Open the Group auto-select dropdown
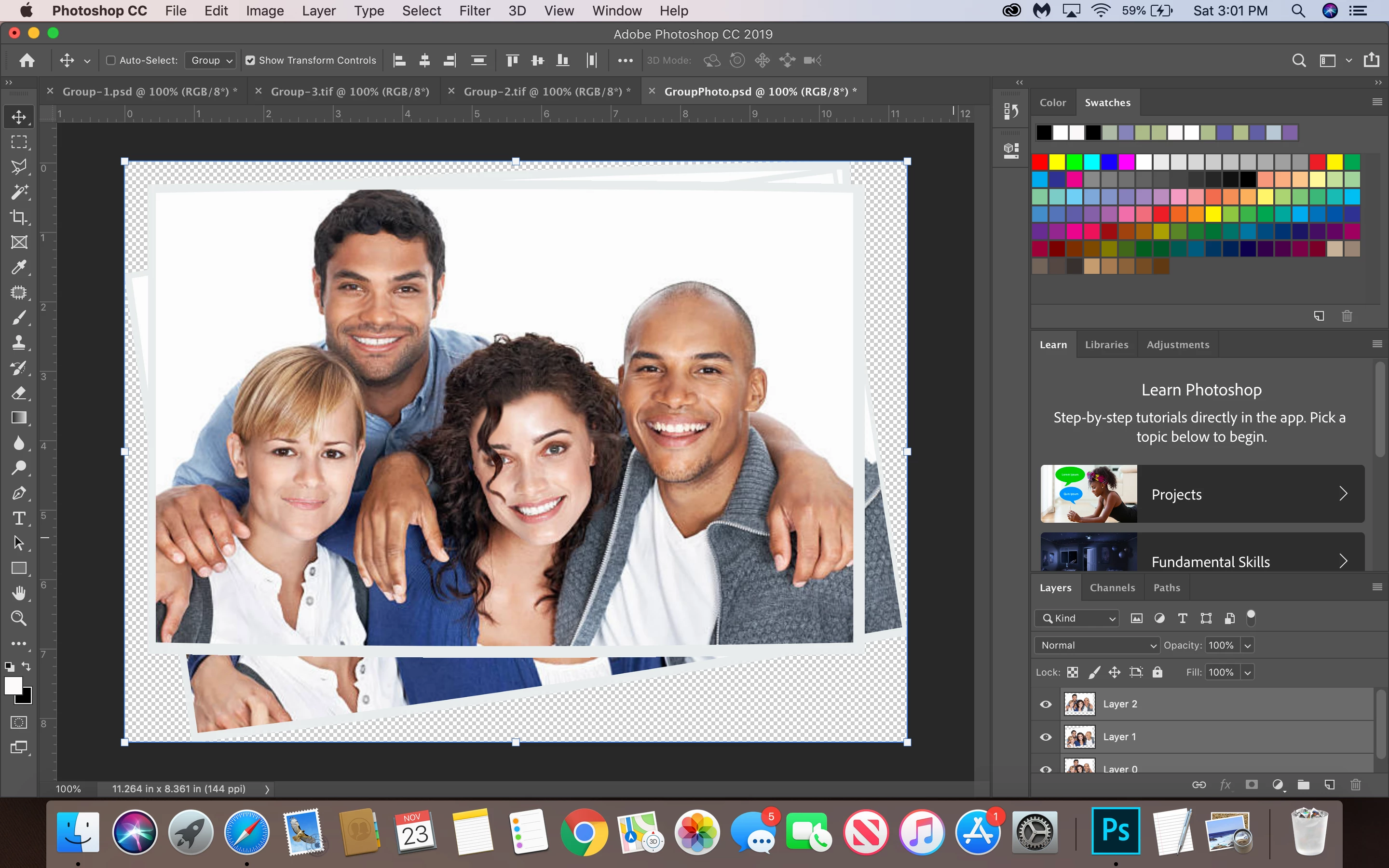The image size is (1389, 868). [x=211, y=60]
